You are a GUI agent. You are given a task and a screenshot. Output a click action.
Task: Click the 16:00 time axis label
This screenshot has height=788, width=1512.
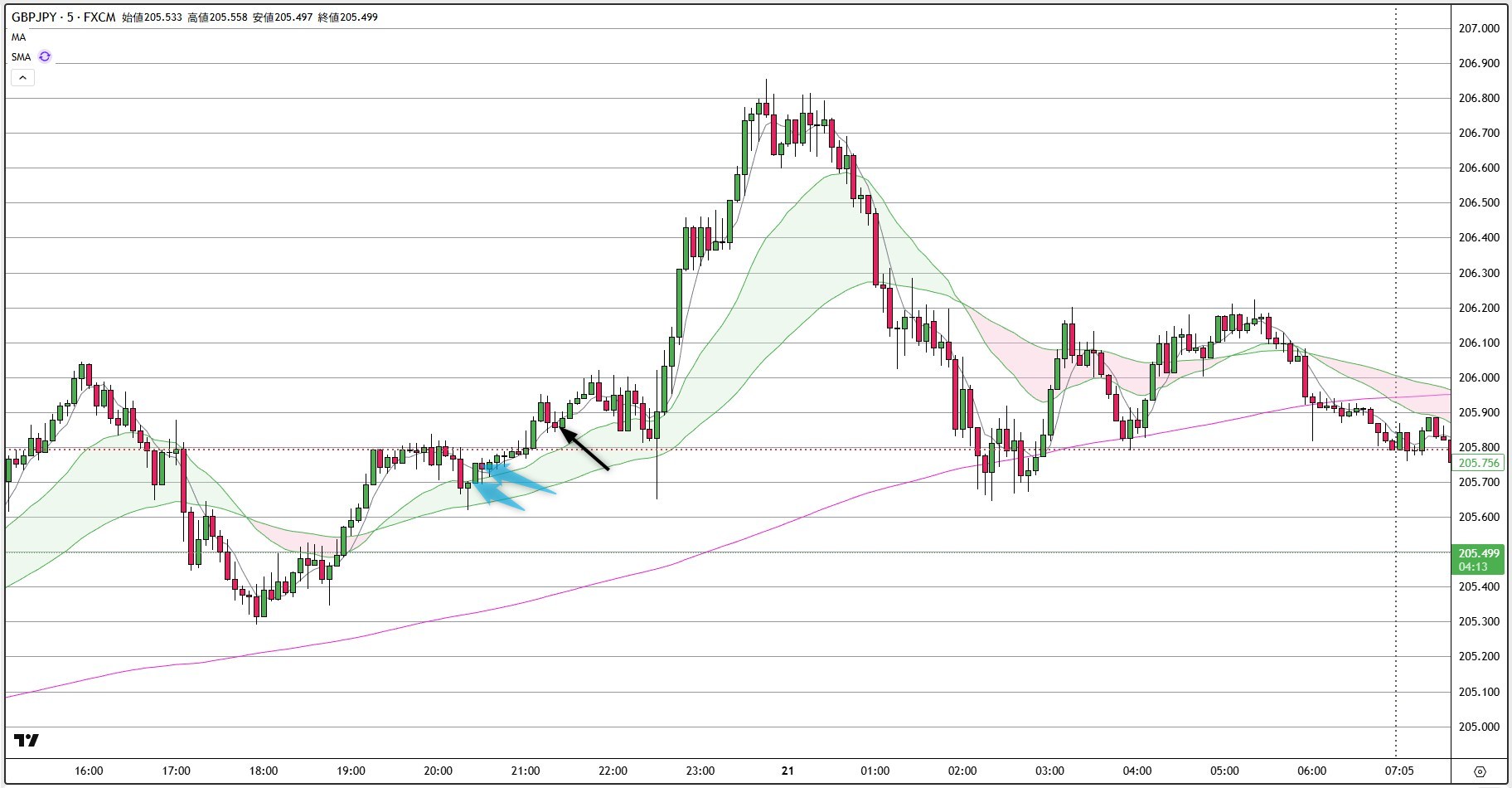(x=89, y=771)
